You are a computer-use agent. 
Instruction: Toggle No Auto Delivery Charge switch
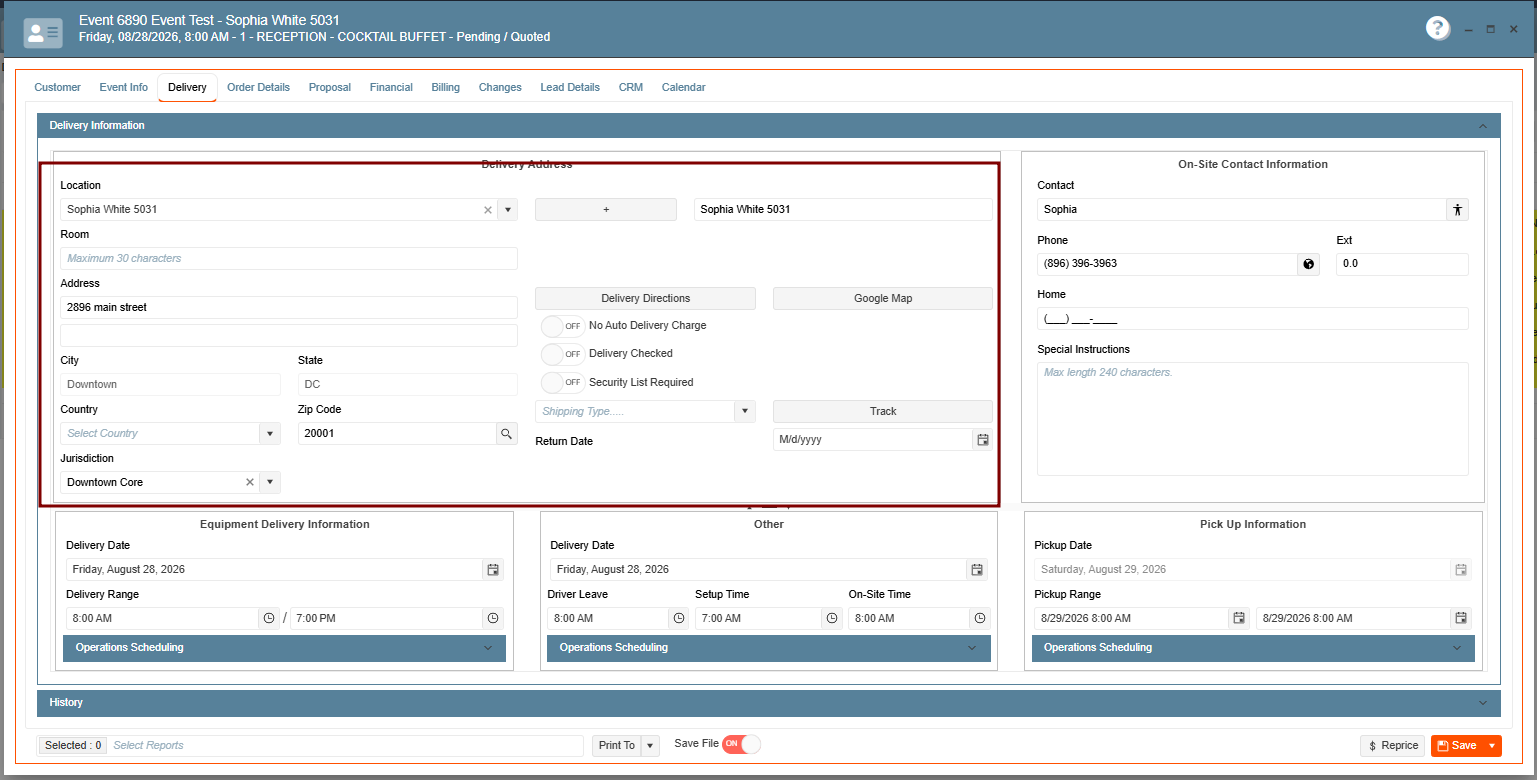[x=563, y=326]
